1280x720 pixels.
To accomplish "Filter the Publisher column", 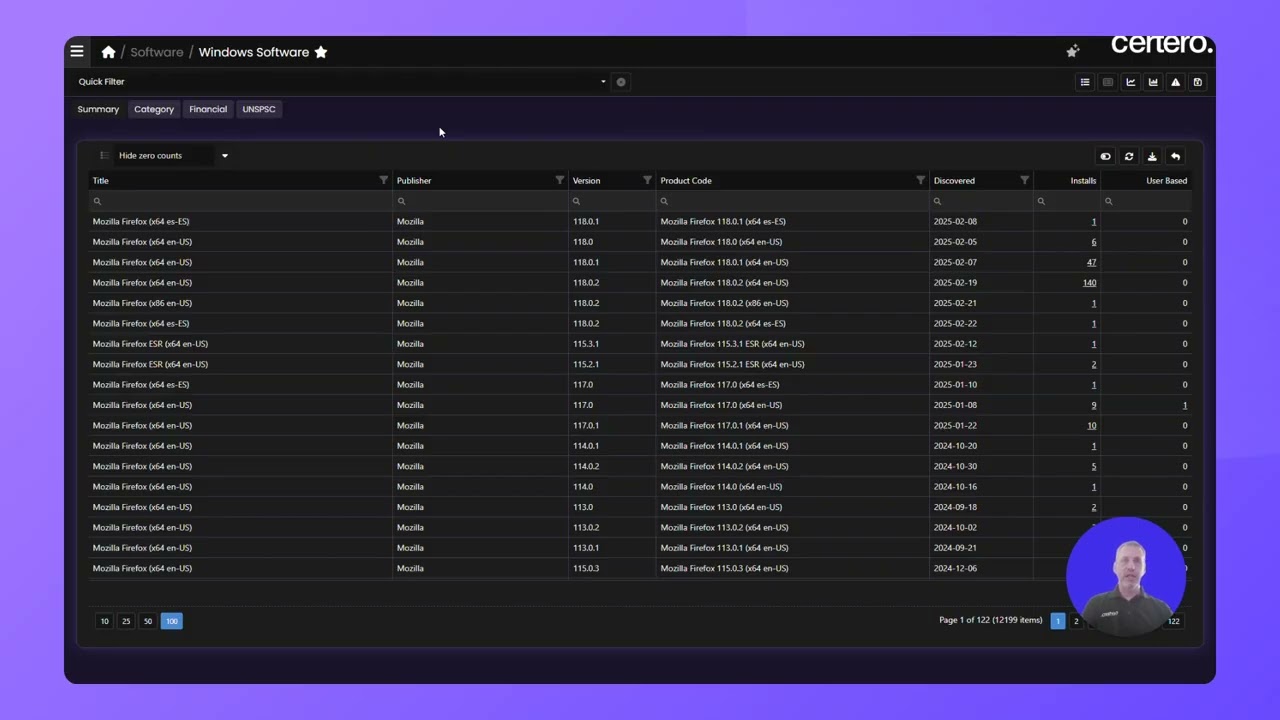I will (559, 180).
